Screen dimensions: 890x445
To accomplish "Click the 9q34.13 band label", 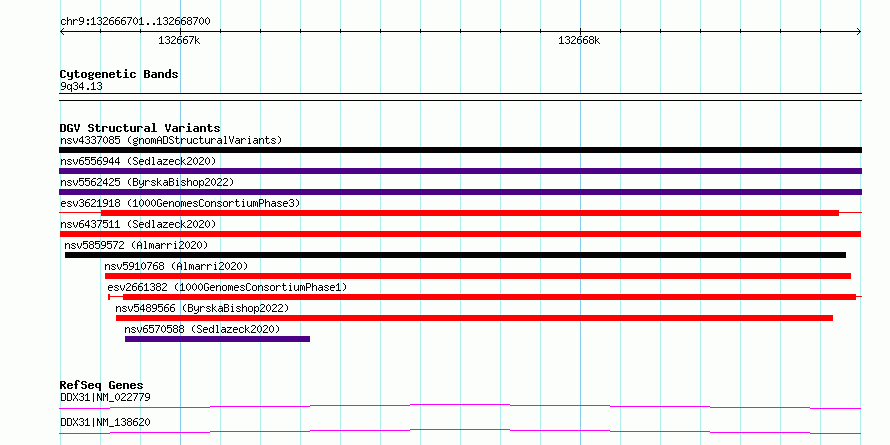I will point(81,87).
